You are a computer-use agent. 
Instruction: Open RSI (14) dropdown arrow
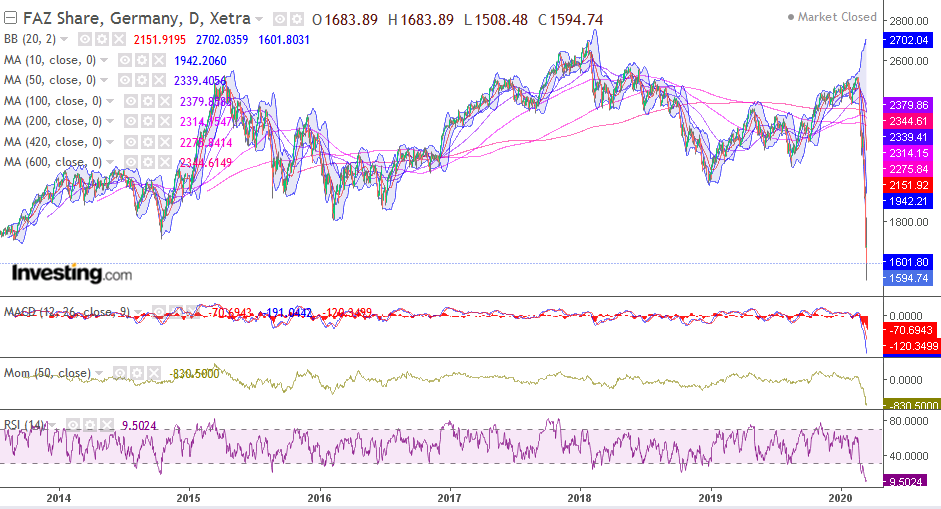pos(53,425)
